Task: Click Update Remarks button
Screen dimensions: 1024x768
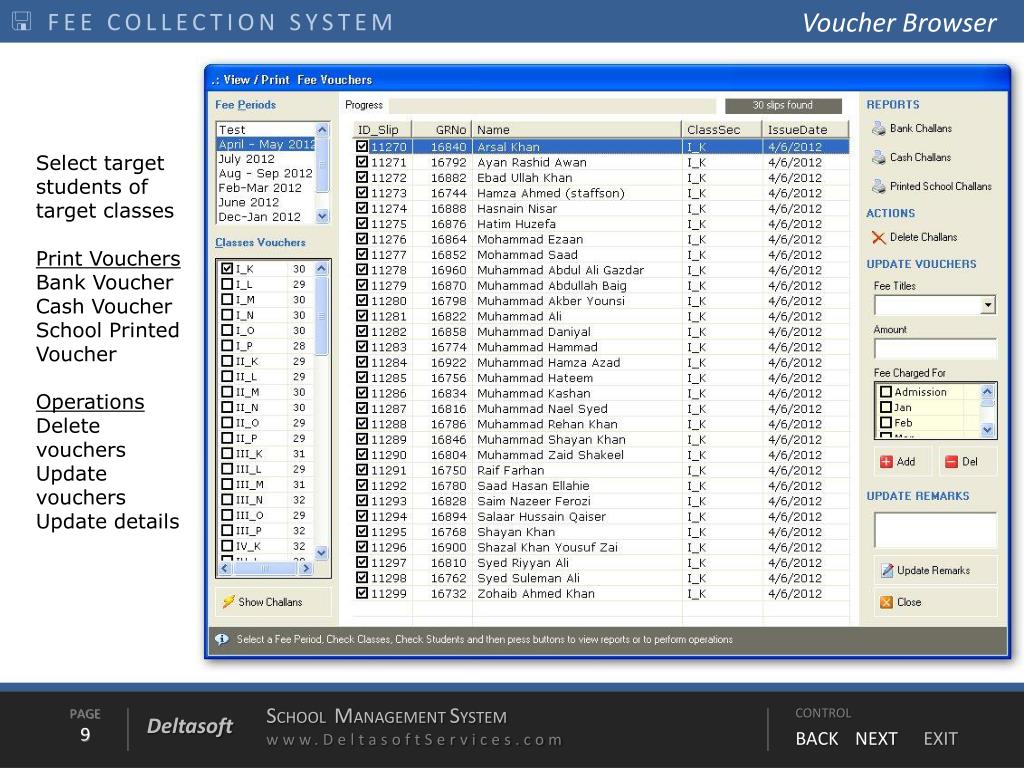Action: [x=935, y=570]
